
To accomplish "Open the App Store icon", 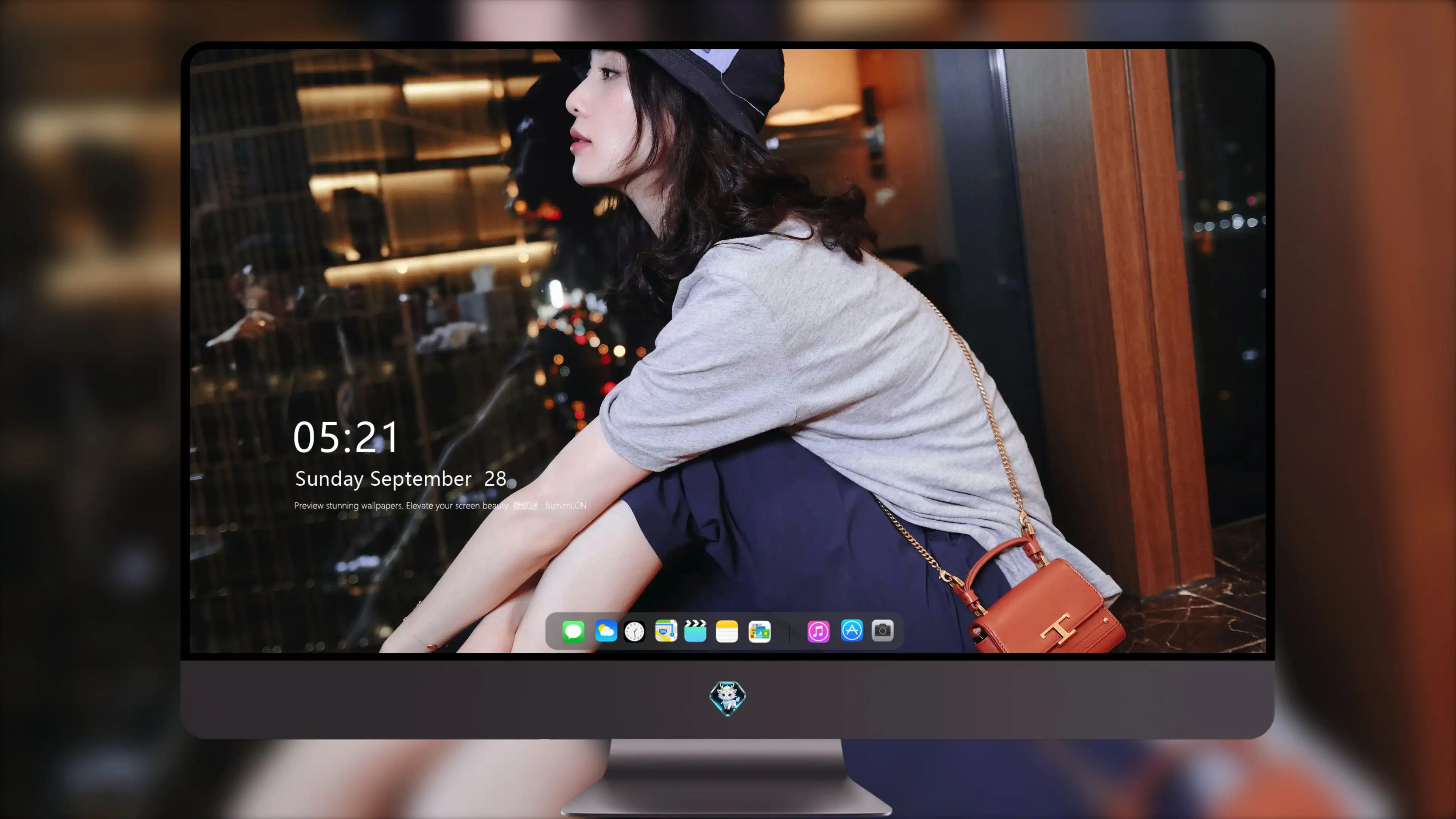I will [x=852, y=630].
